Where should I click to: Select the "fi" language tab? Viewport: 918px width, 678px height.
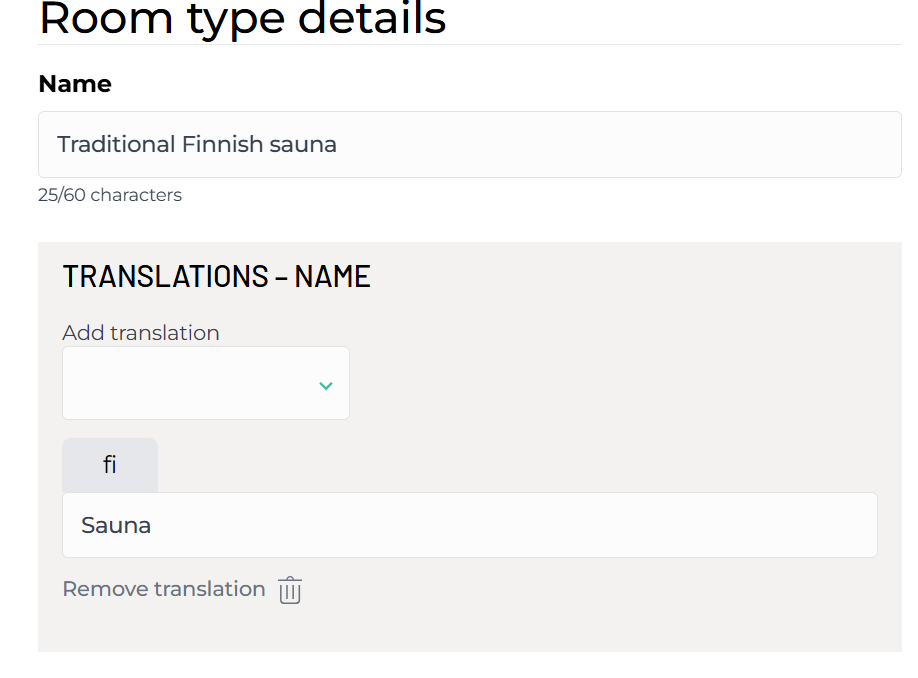(x=110, y=465)
